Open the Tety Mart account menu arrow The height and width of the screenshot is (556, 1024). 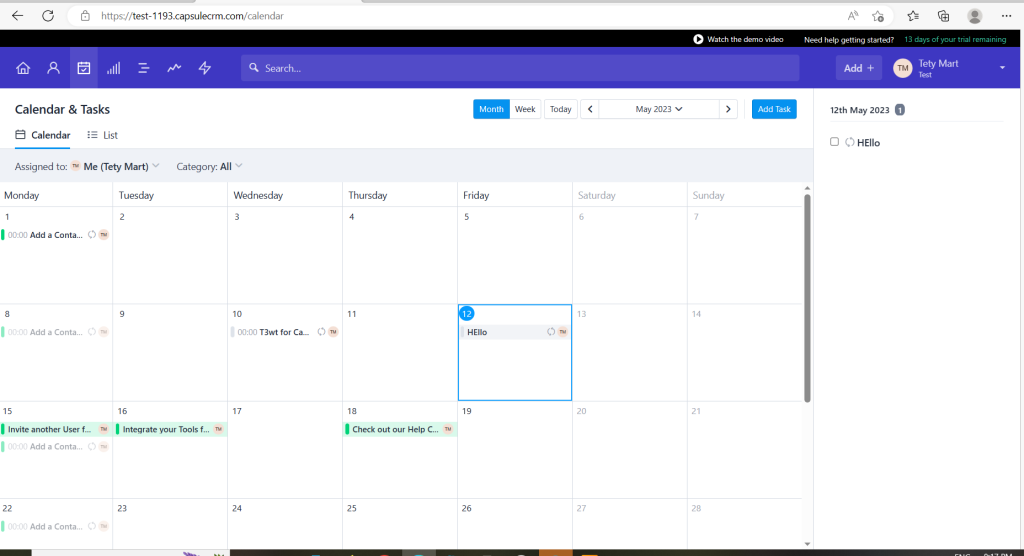(x=1002, y=68)
